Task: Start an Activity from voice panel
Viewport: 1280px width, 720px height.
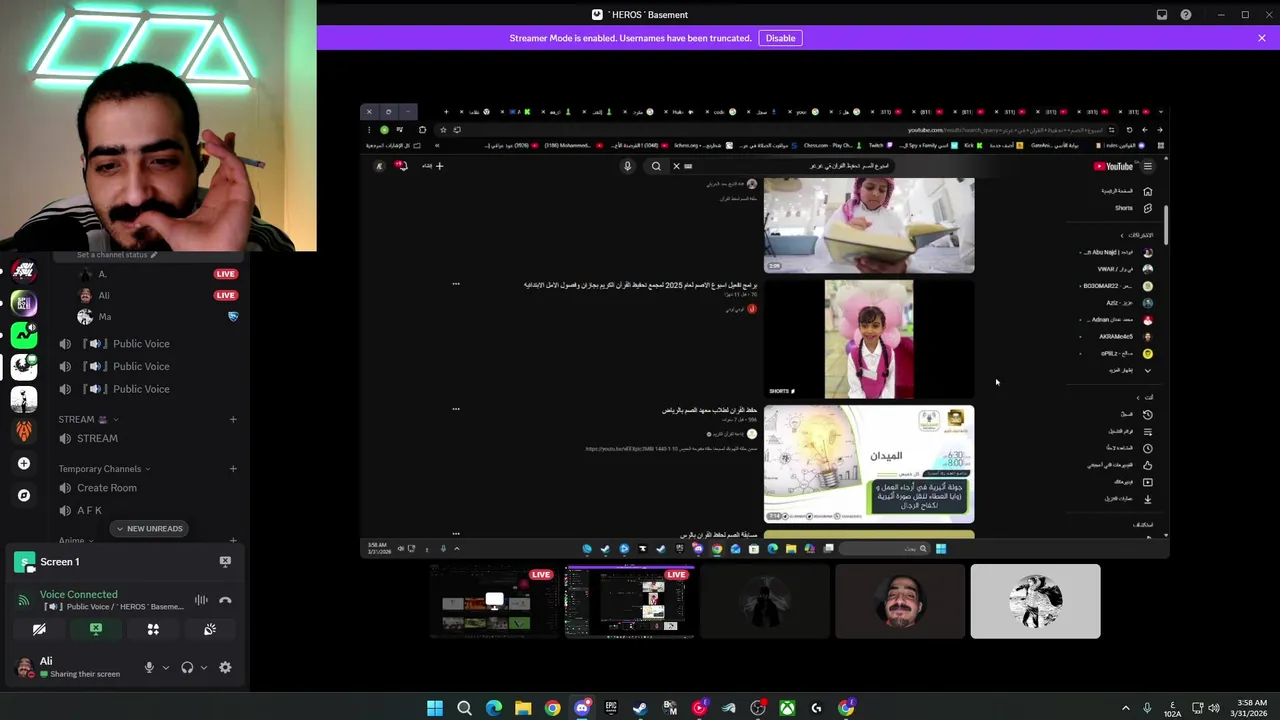Action: click(x=153, y=629)
